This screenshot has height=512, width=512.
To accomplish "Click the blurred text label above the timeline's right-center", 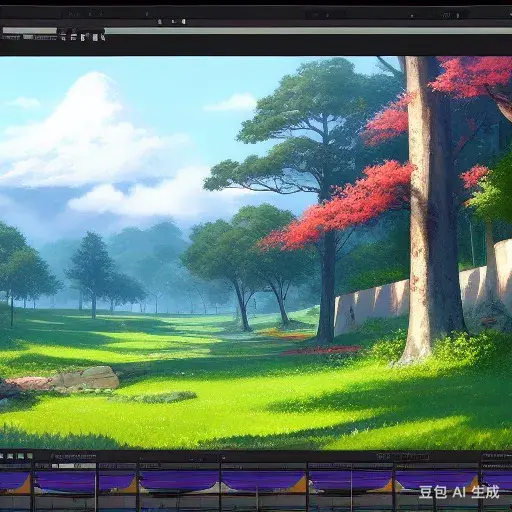I will click(x=403, y=456).
